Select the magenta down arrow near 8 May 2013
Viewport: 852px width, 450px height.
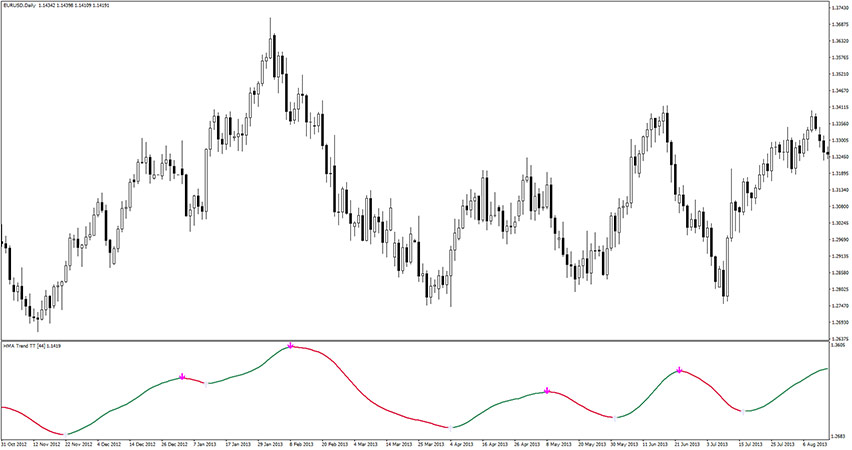pyautogui.click(x=547, y=390)
